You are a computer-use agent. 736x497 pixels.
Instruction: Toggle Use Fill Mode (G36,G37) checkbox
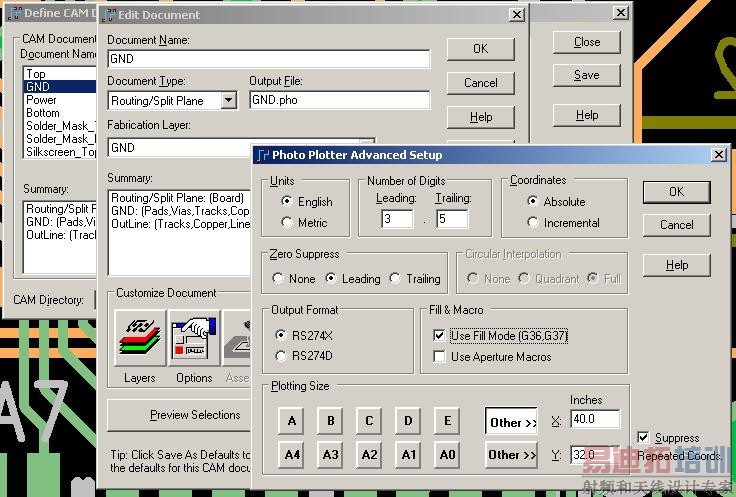click(x=439, y=336)
